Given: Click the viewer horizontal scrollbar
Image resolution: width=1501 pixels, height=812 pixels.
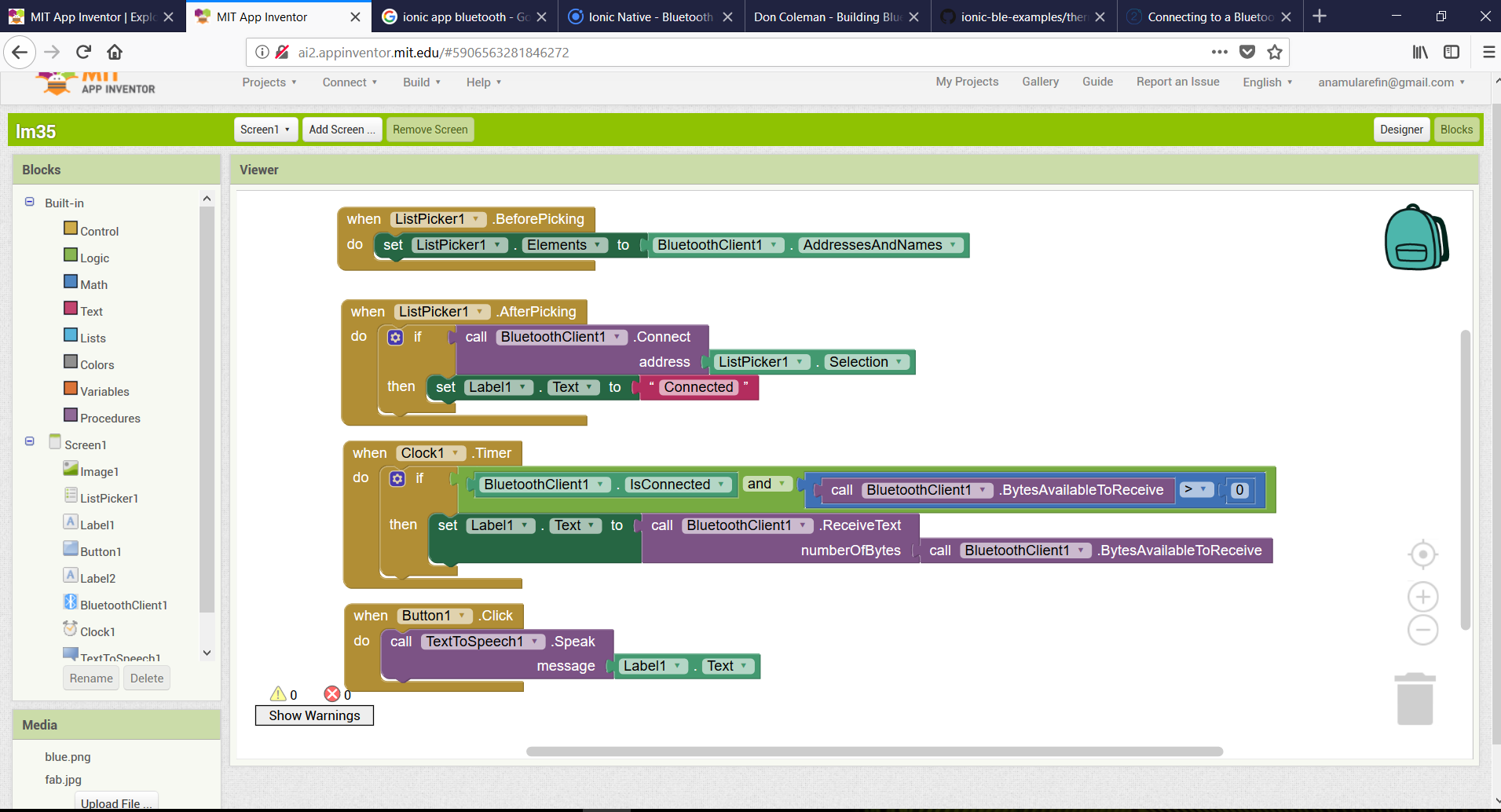Looking at the screenshot, I should pyautogui.click(x=874, y=752).
